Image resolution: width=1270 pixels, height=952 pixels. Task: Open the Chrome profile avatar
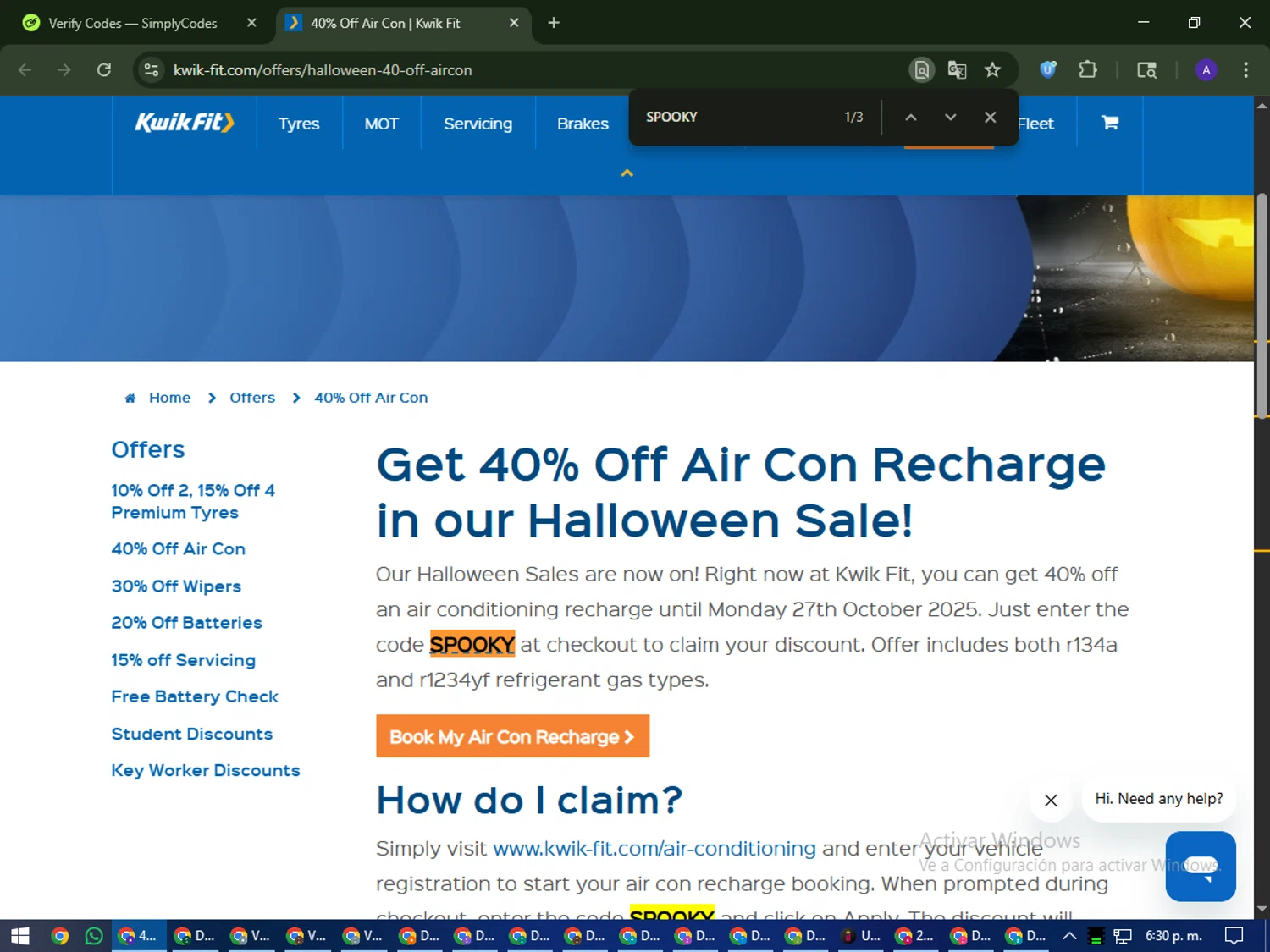[1206, 70]
